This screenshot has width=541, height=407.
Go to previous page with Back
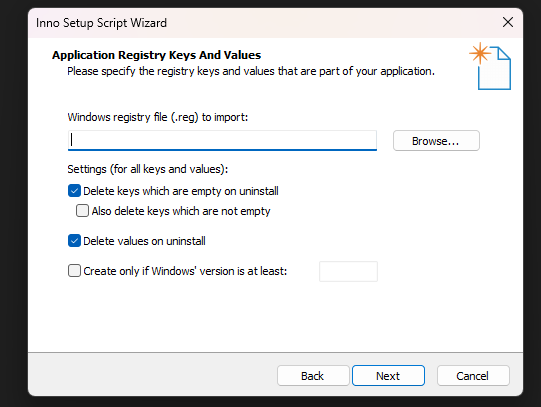click(x=313, y=376)
